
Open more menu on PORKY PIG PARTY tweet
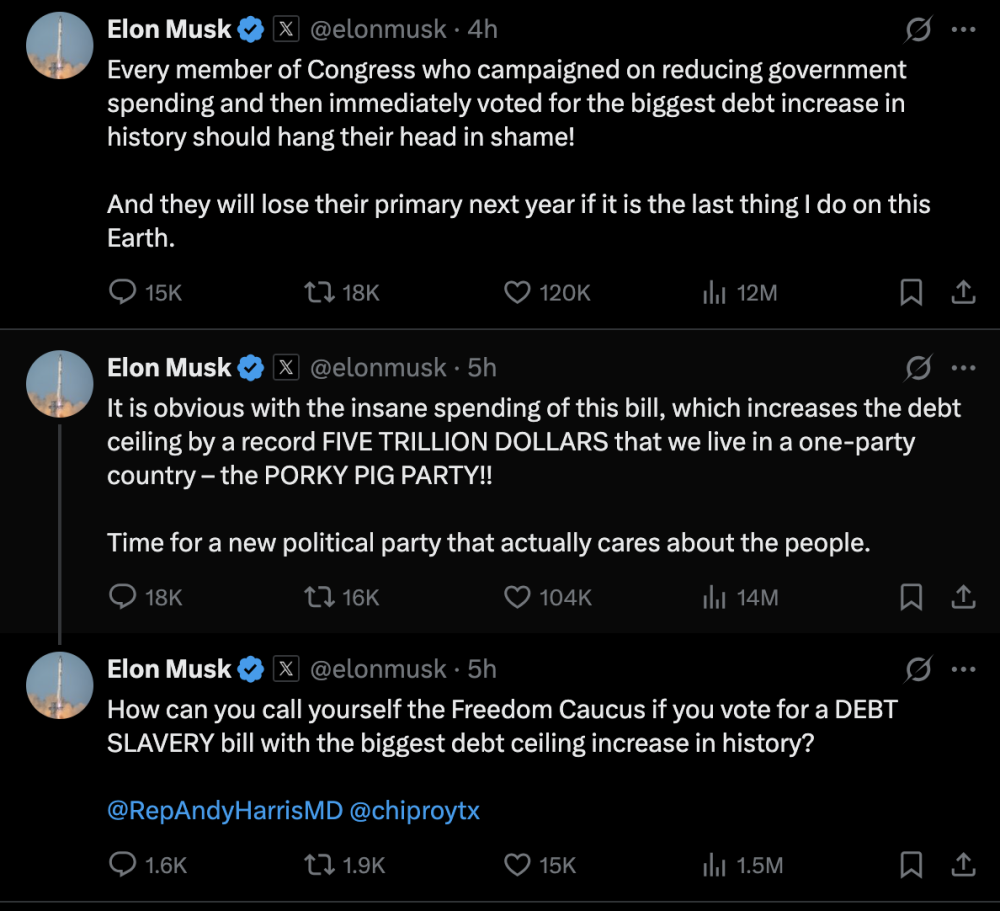(963, 368)
